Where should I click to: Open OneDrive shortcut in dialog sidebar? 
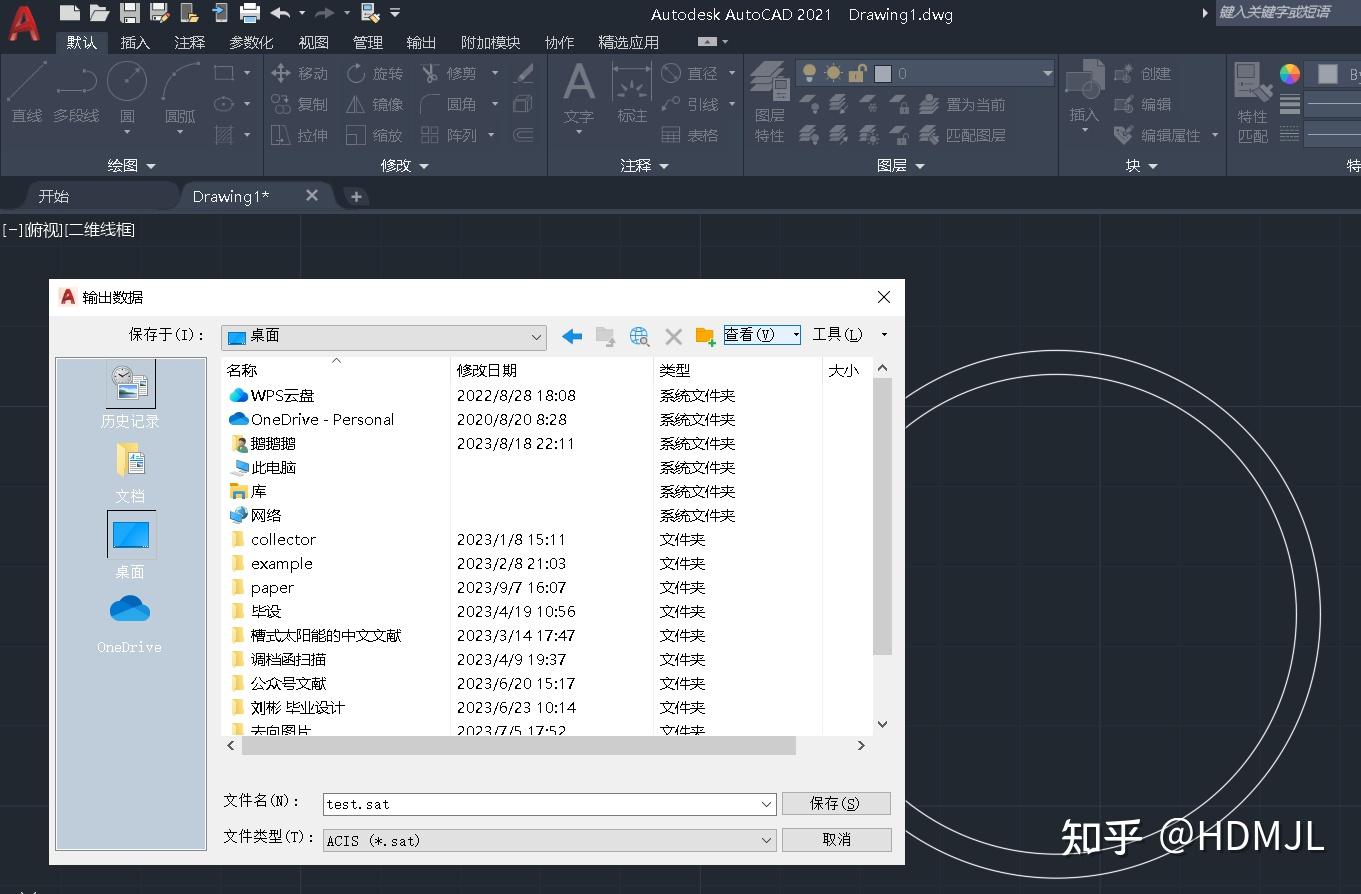(x=130, y=623)
